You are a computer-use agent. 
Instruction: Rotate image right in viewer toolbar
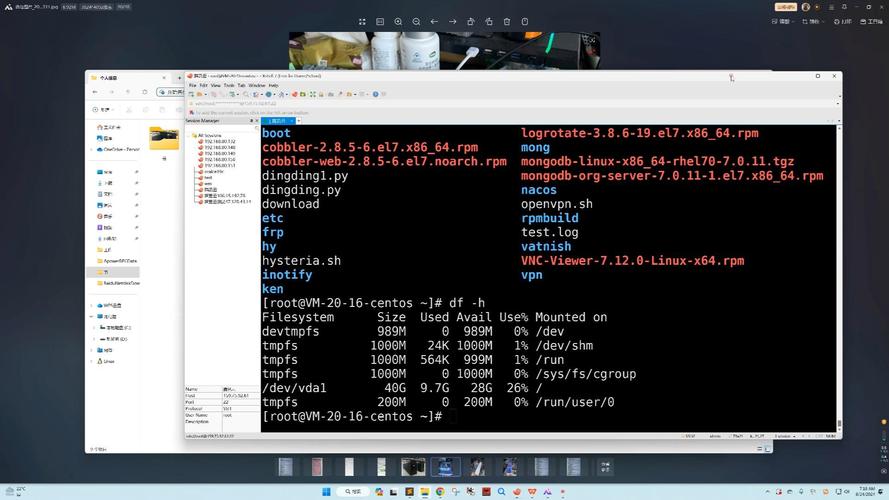click(x=489, y=22)
